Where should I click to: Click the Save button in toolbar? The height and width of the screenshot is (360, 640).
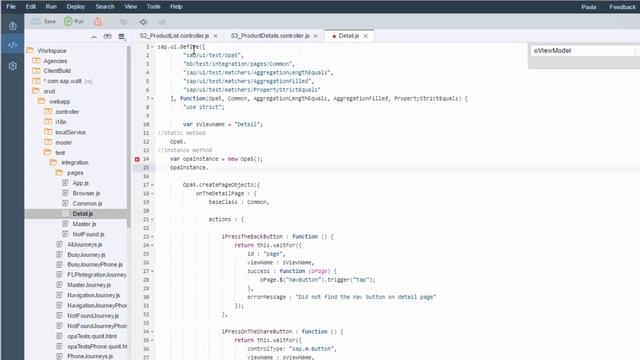(x=44, y=22)
